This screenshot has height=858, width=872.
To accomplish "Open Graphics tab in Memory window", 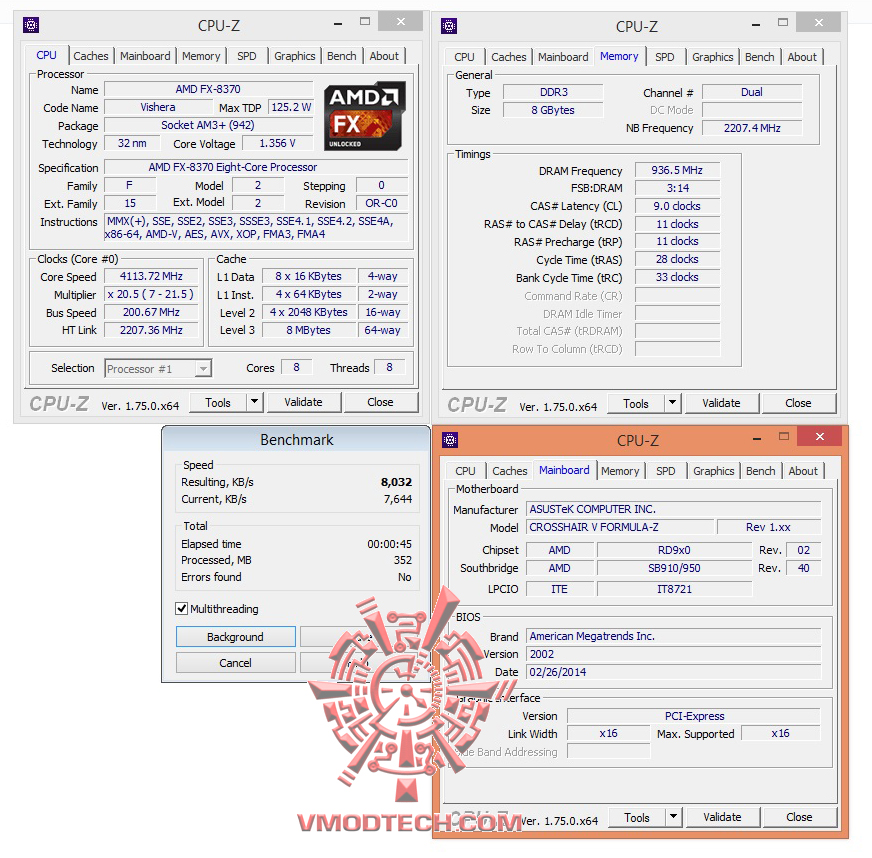I will (713, 57).
